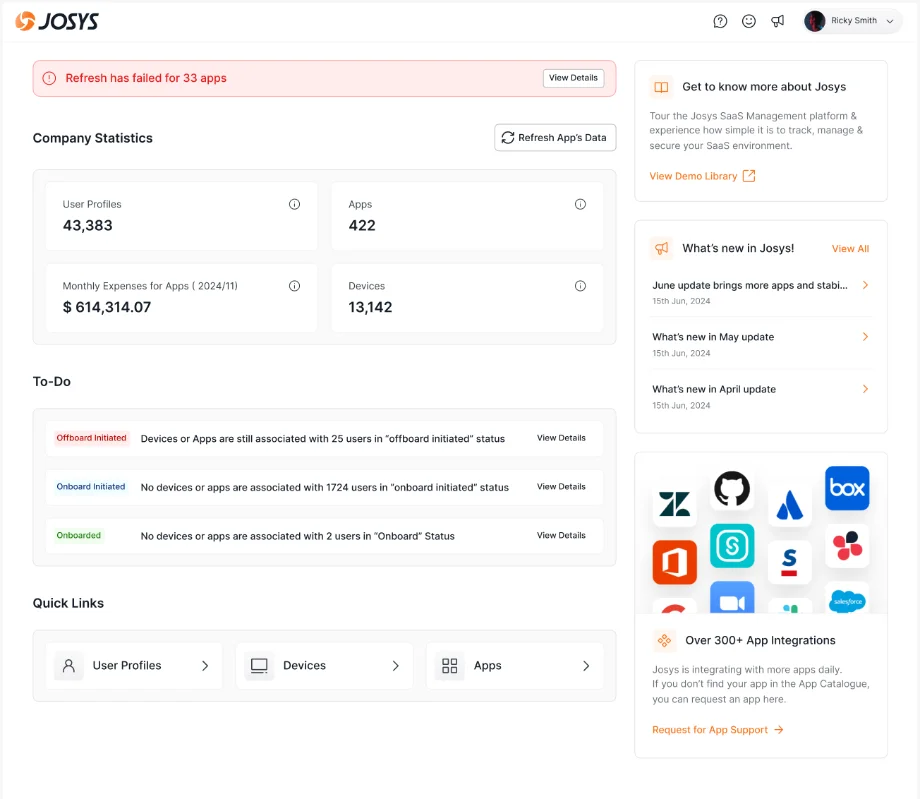
Task: Expand chevron for May update item
Action: (865, 337)
